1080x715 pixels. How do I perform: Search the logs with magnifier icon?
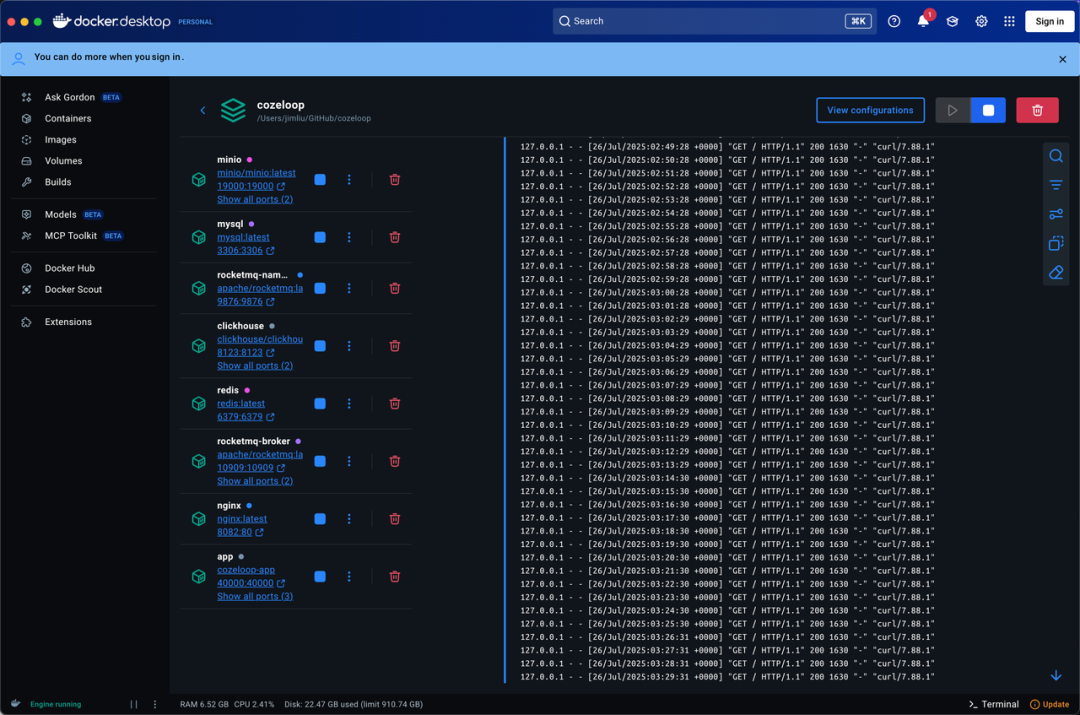(x=1056, y=156)
